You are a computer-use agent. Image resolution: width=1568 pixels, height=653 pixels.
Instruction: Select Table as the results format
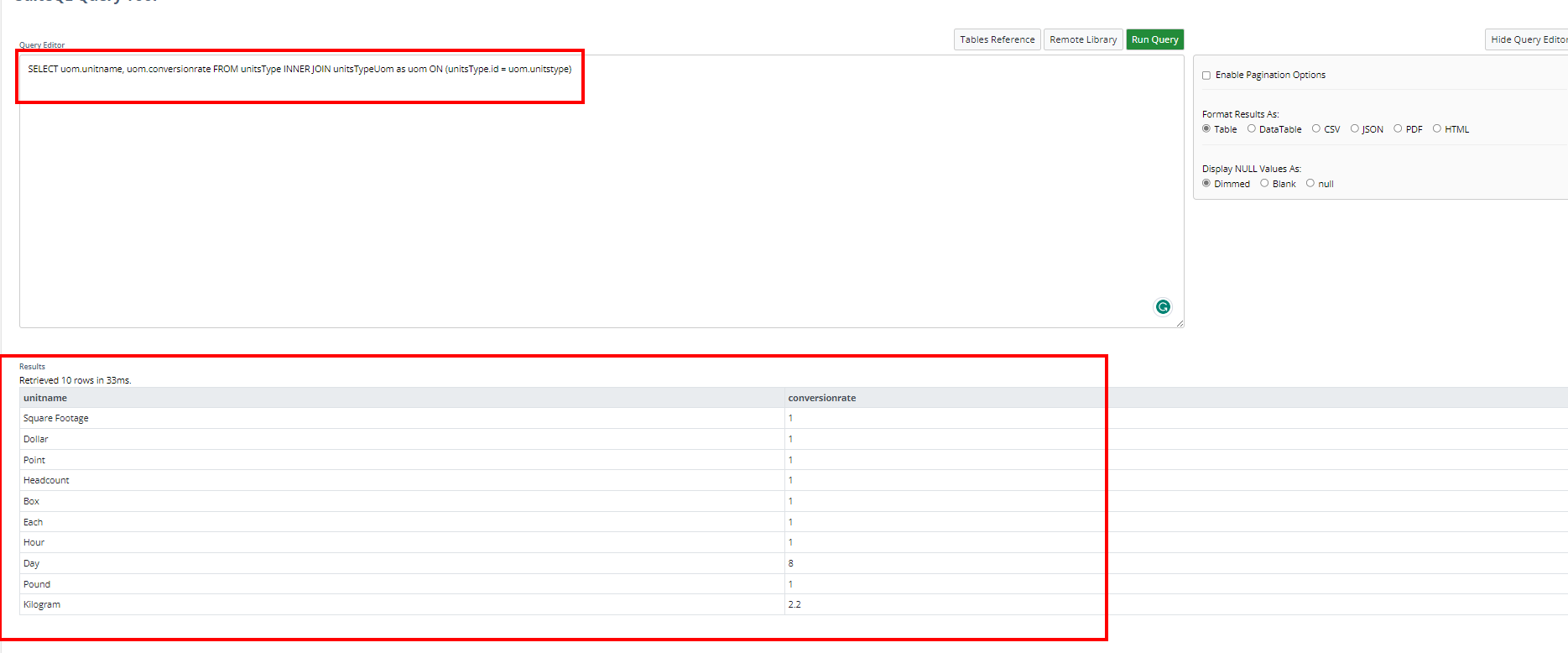pos(1206,128)
